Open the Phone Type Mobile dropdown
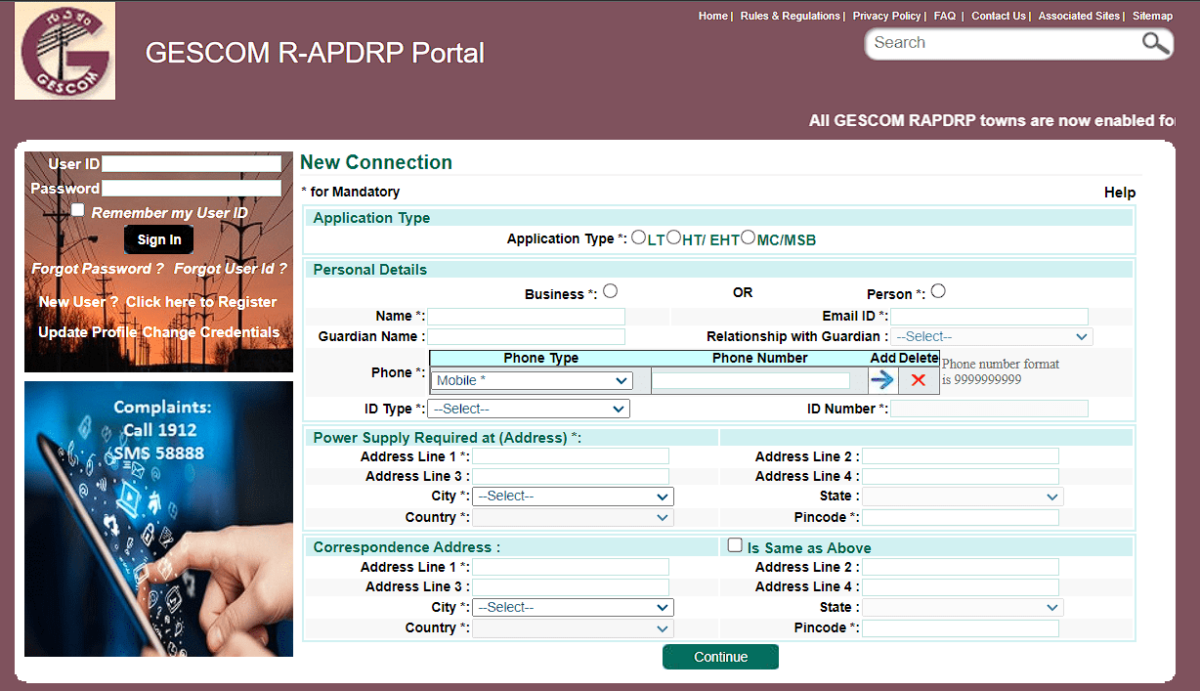The image size is (1200, 691). pyautogui.click(x=531, y=381)
